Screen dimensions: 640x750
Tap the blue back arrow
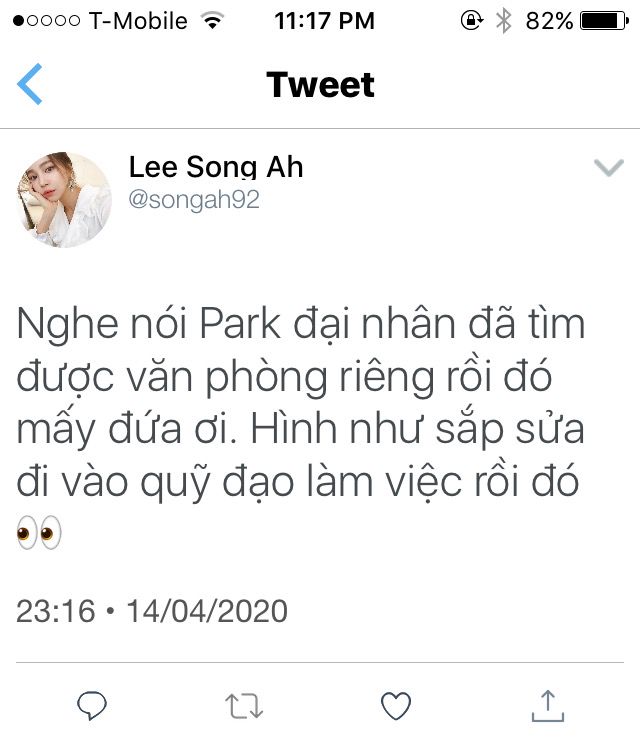[x=30, y=84]
